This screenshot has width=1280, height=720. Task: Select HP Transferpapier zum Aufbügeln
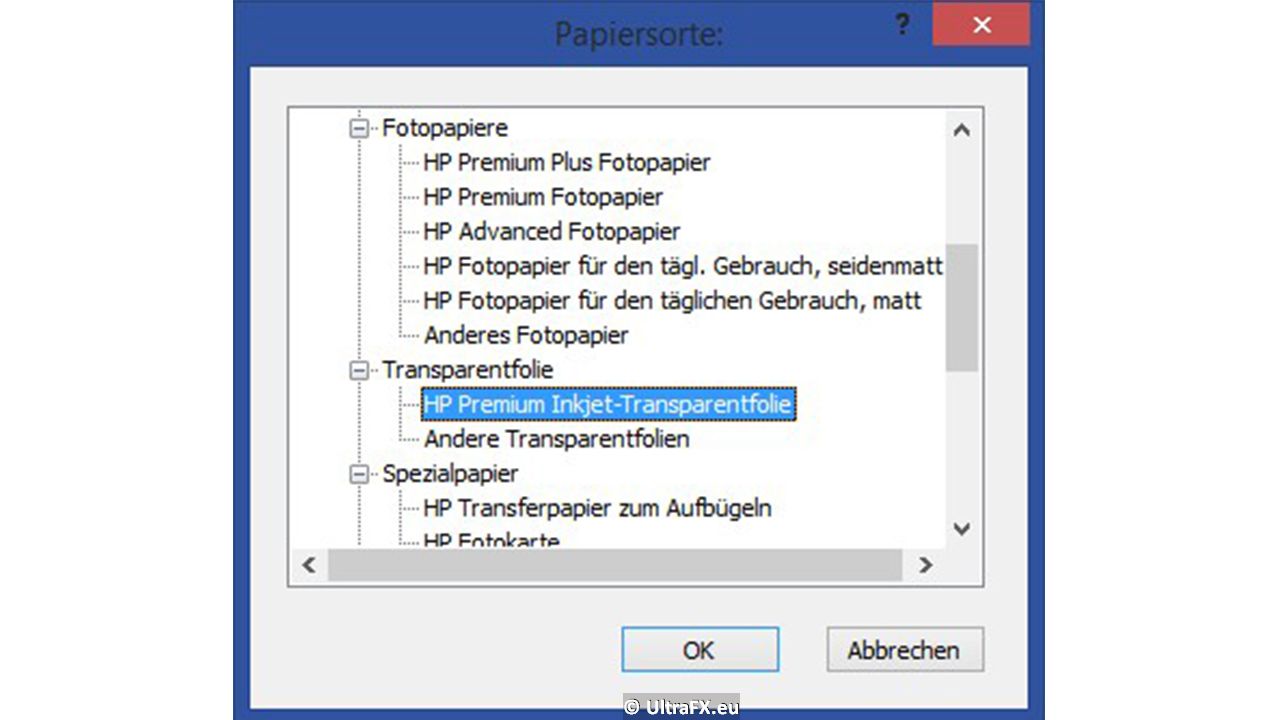click(x=597, y=508)
